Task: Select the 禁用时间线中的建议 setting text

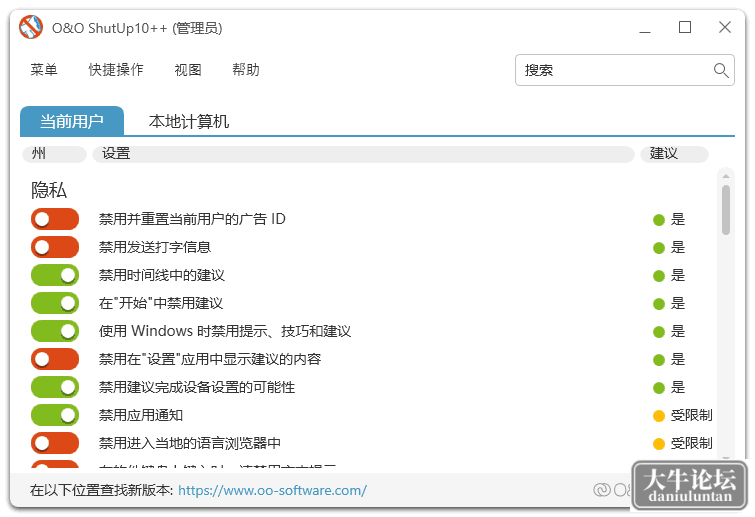Action: (x=162, y=275)
